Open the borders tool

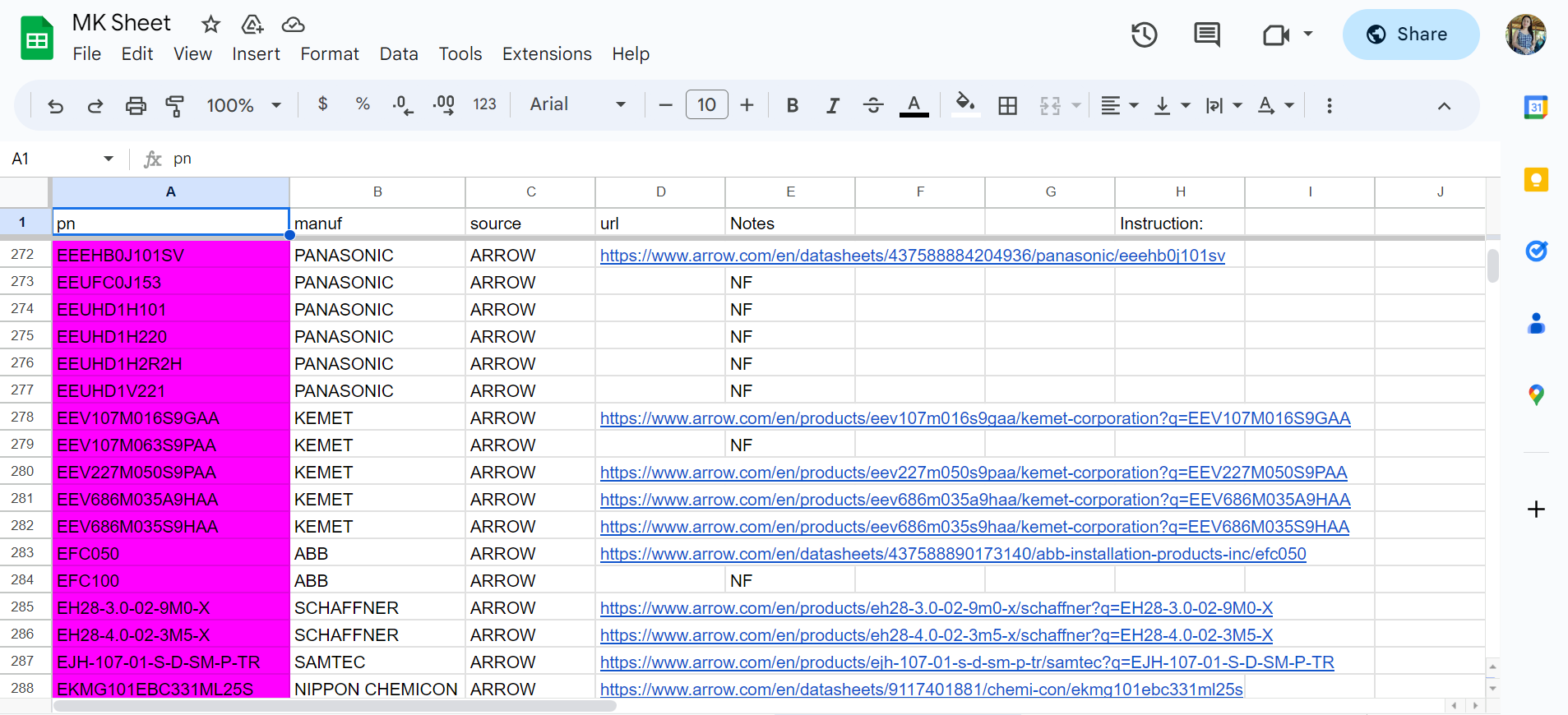[x=1008, y=105]
